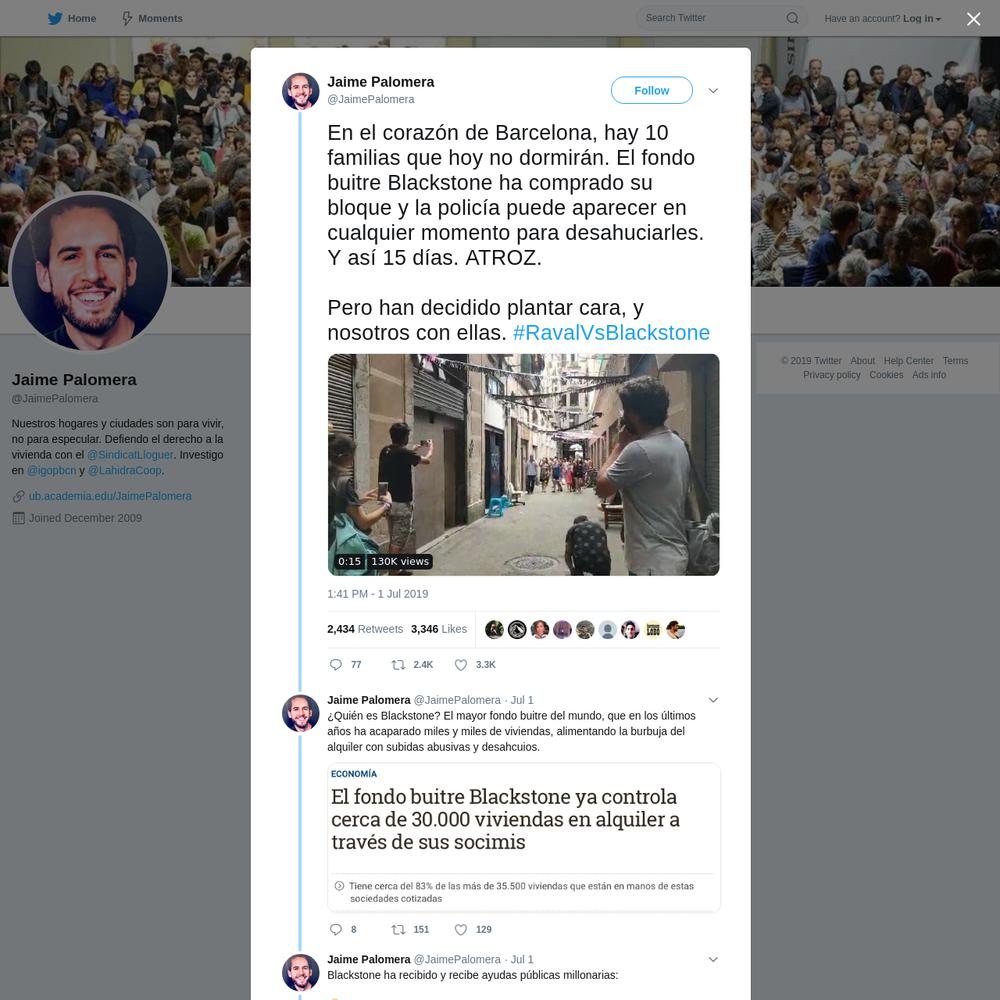Open Moments via lightning bolt icon
The image size is (1000, 1000).
[x=127, y=18]
